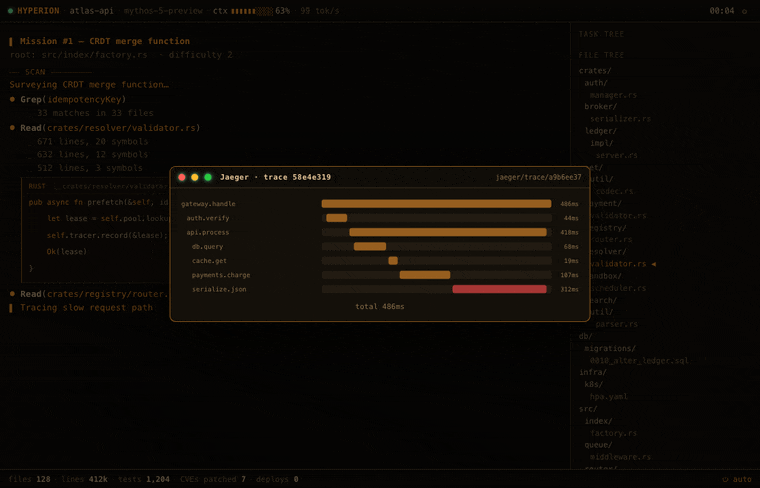The width and height of the screenshot is (760, 488).
Task: Open server.rs in file tree
Action: 617,155
